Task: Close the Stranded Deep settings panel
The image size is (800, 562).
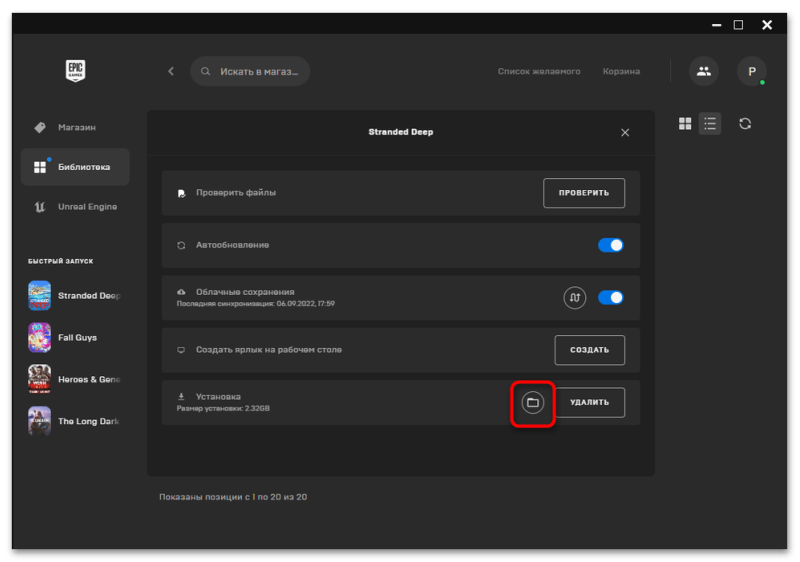Action: tap(624, 133)
